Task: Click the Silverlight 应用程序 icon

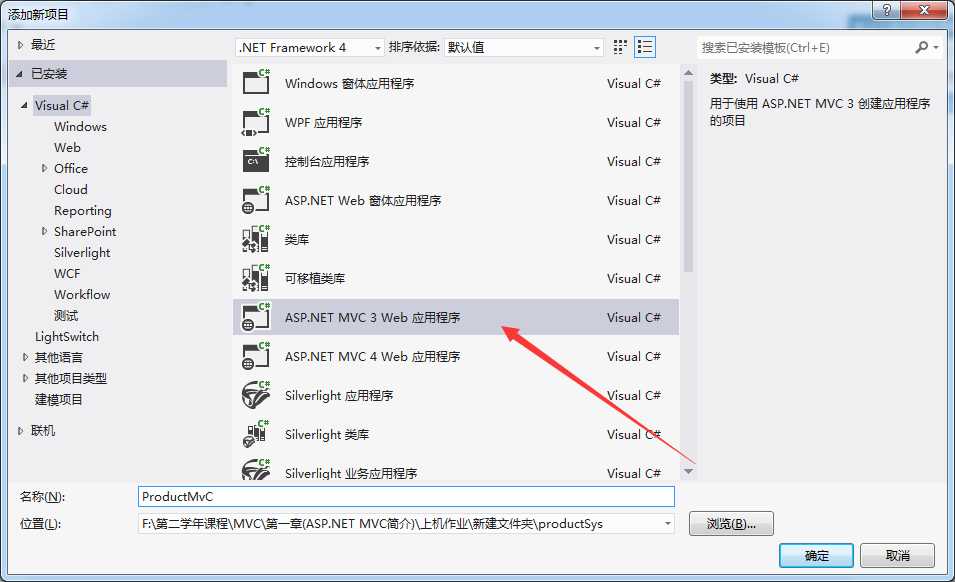Action: tap(256, 394)
